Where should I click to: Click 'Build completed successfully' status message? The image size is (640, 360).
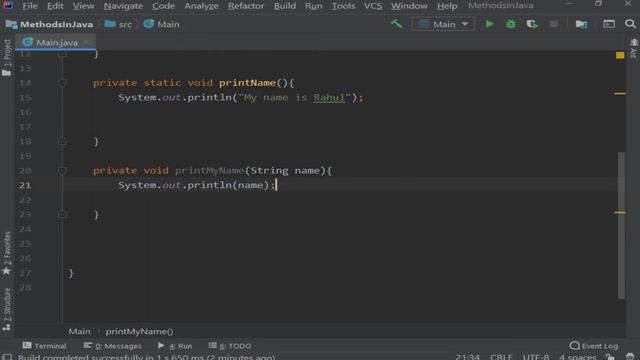pos(147,357)
